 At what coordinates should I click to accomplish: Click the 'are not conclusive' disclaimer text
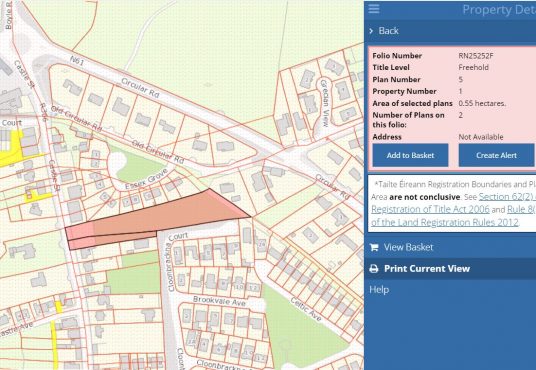[x=425, y=197]
